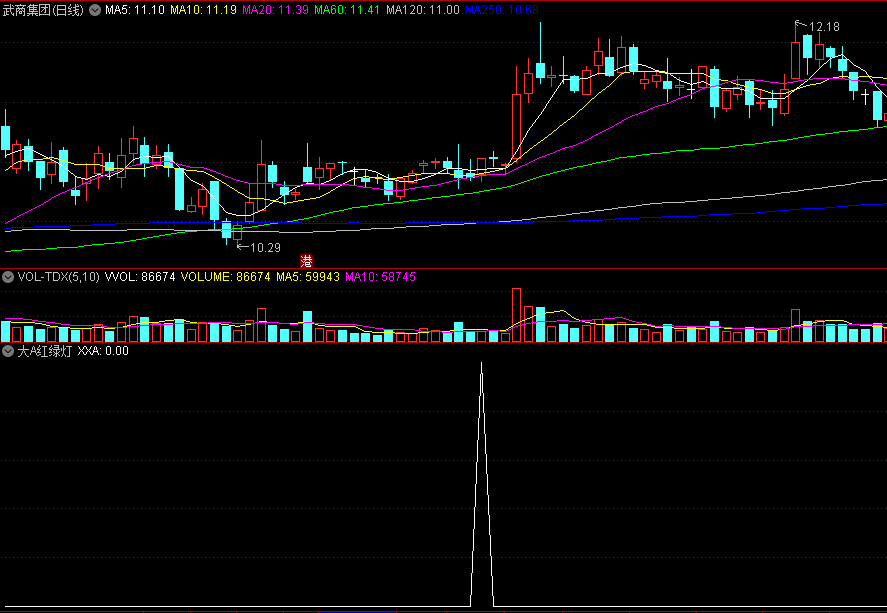The image size is (887, 613).
Task: Click the red 港 marker icon
Action: click(x=307, y=261)
